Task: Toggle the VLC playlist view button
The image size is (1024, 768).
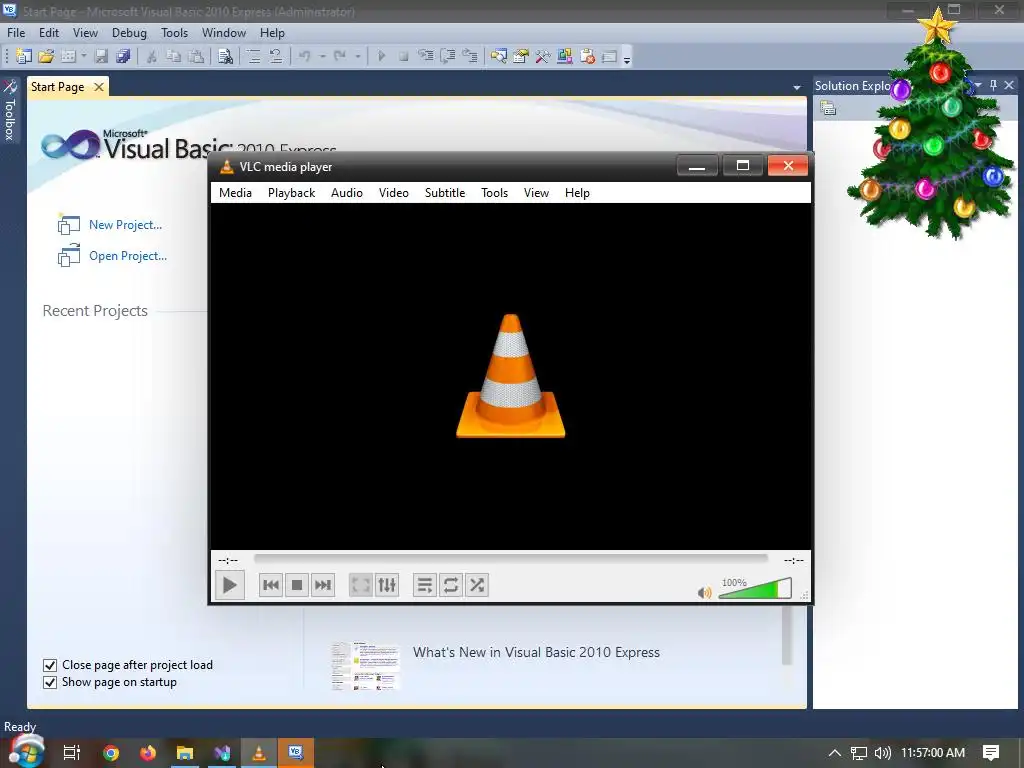Action: tap(424, 584)
